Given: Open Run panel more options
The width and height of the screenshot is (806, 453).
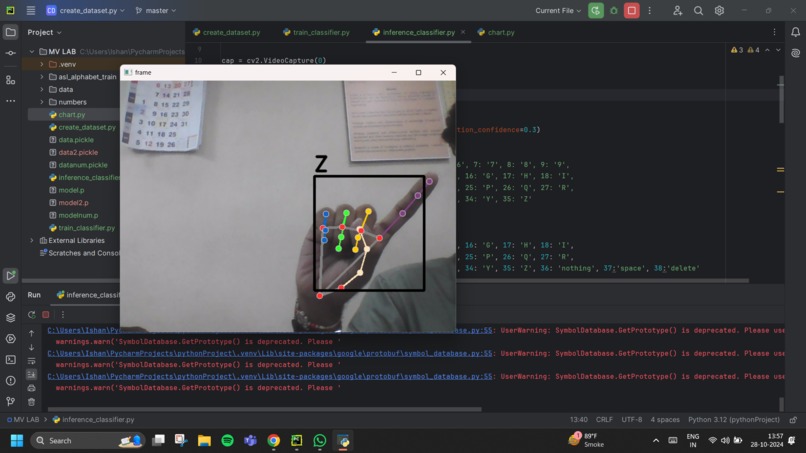Looking at the screenshot, I should tap(63, 314).
